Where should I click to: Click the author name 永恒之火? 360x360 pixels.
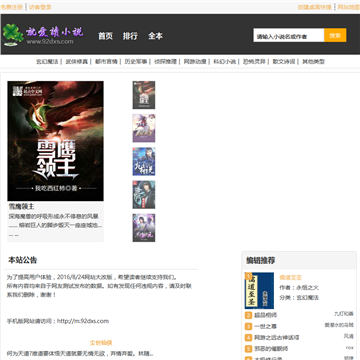(x=307, y=287)
